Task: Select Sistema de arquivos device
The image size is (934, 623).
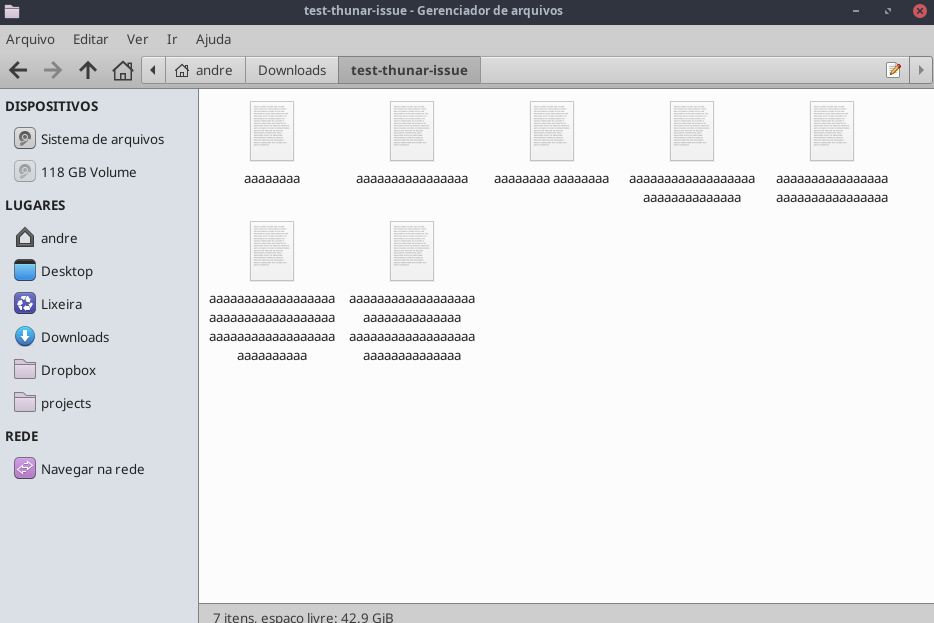Action: pos(101,139)
